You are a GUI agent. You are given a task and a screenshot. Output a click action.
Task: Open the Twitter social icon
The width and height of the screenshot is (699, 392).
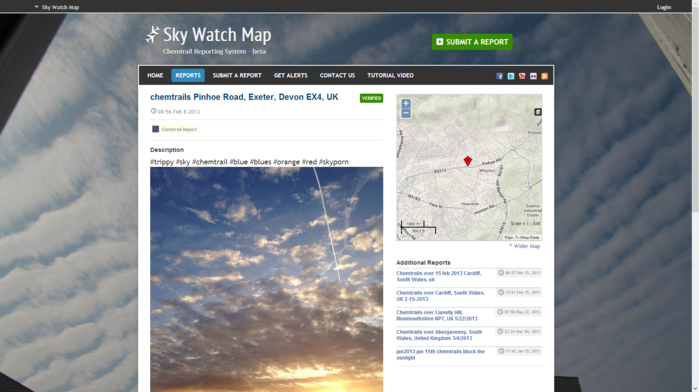click(511, 76)
